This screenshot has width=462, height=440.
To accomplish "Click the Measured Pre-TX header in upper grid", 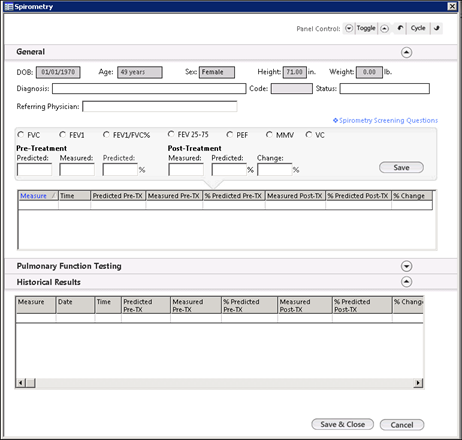I will (174, 196).
